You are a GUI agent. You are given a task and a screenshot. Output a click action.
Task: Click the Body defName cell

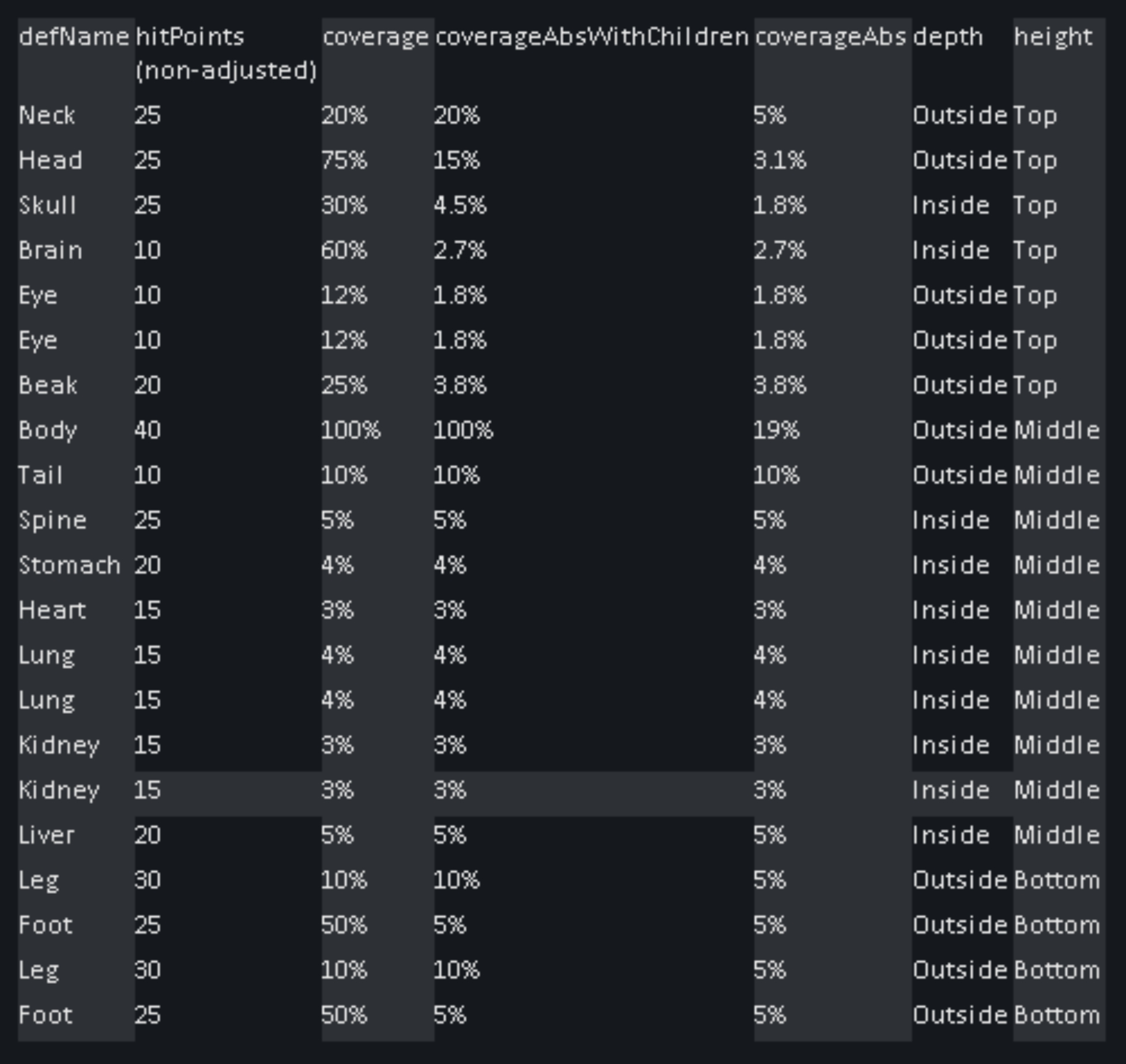[48, 430]
